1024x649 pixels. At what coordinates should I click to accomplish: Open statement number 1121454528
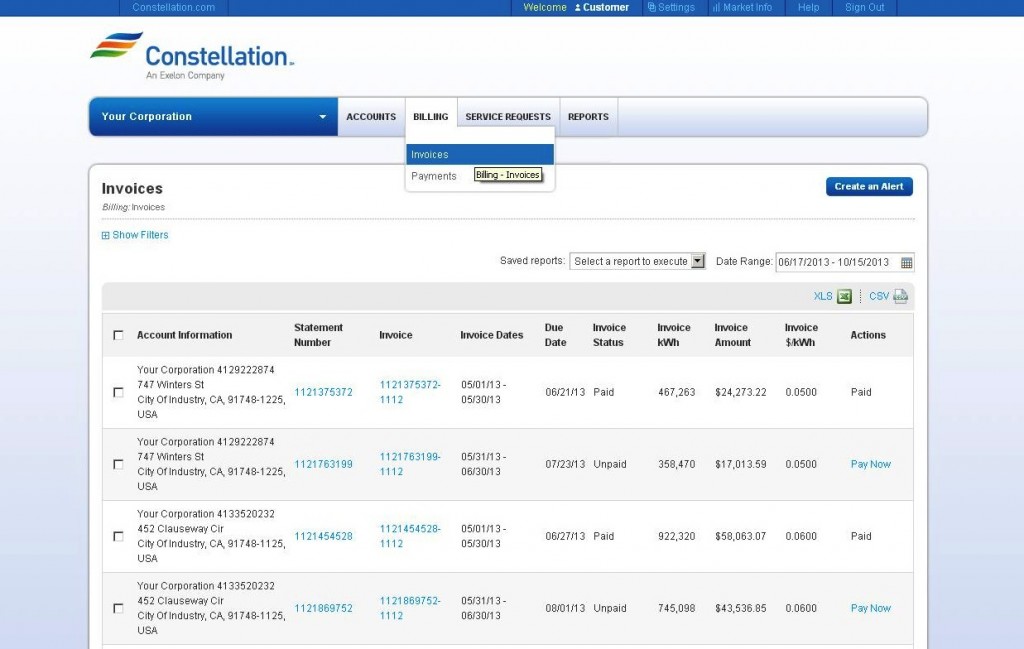pos(323,536)
